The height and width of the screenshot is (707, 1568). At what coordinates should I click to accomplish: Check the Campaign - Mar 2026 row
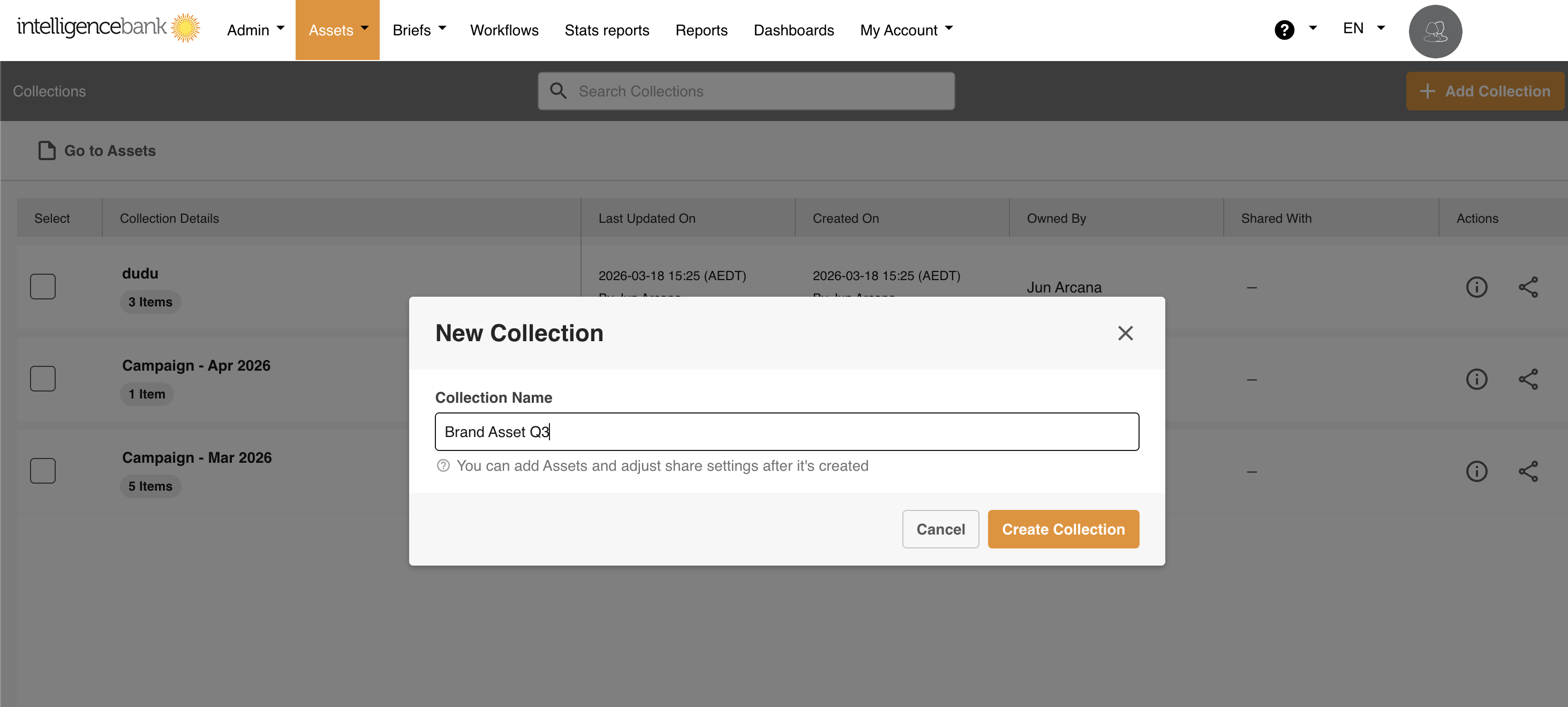coord(43,470)
